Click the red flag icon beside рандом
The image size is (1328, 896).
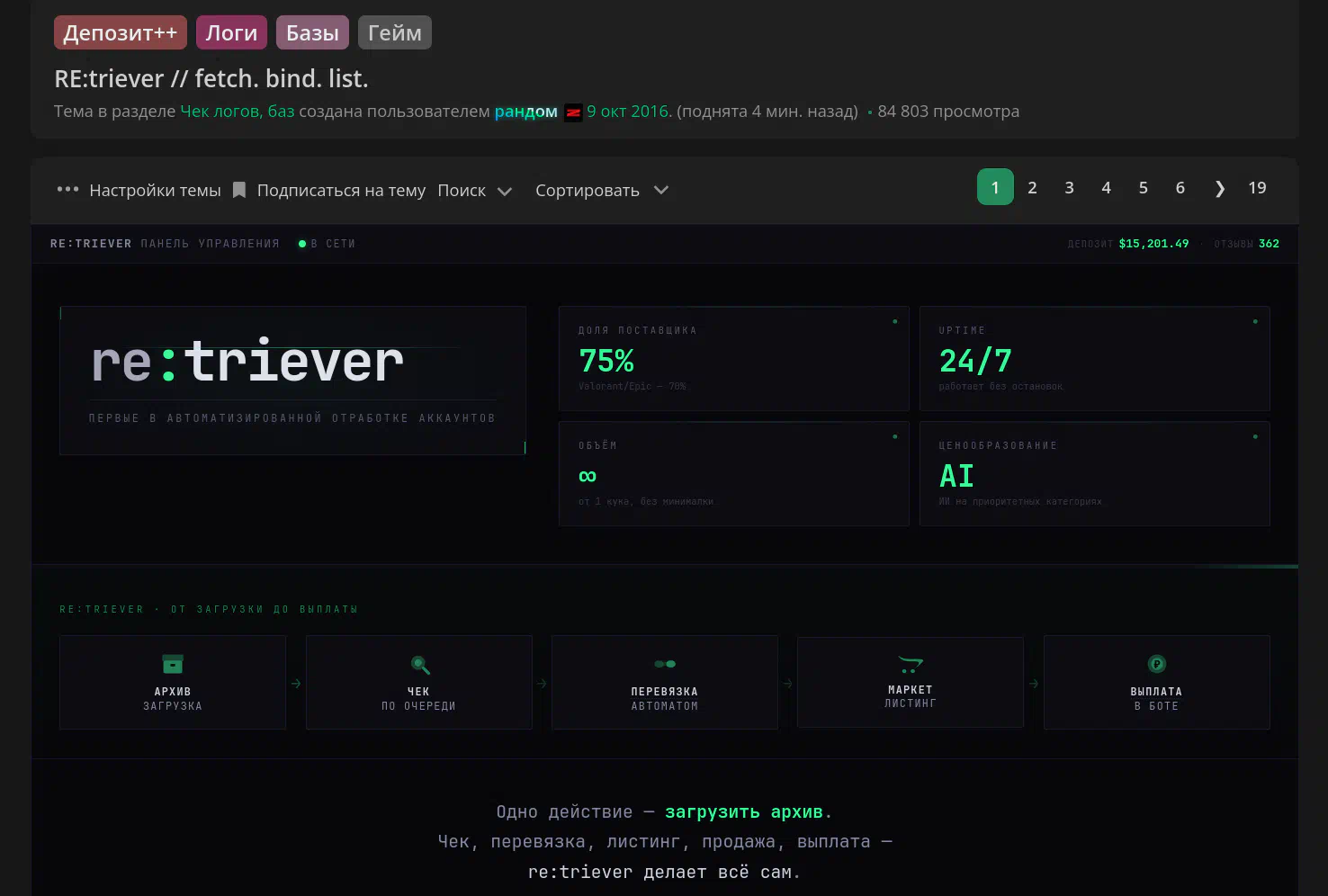pos(573,112)
